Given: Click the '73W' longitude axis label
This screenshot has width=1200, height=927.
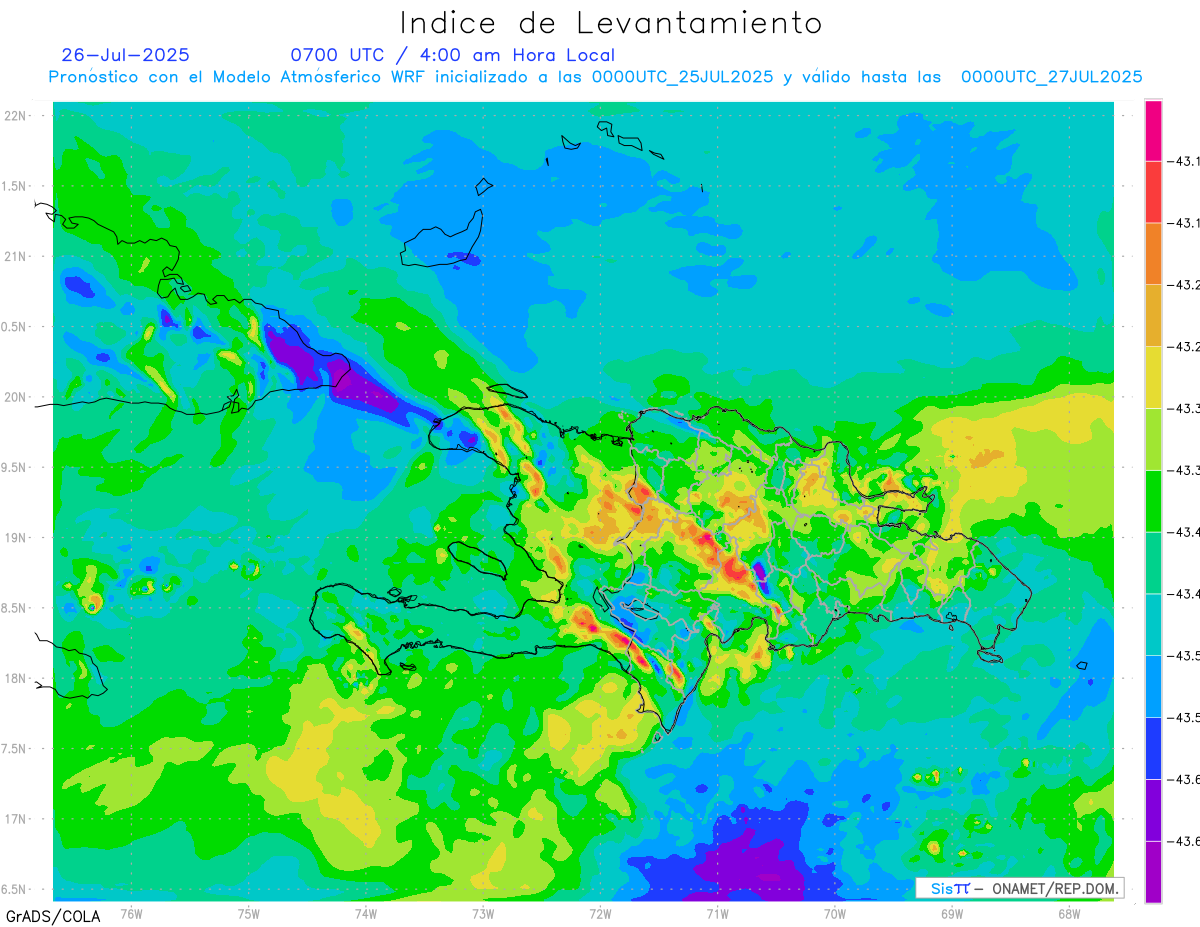Looking at the screenshot, I should (483, 913).
